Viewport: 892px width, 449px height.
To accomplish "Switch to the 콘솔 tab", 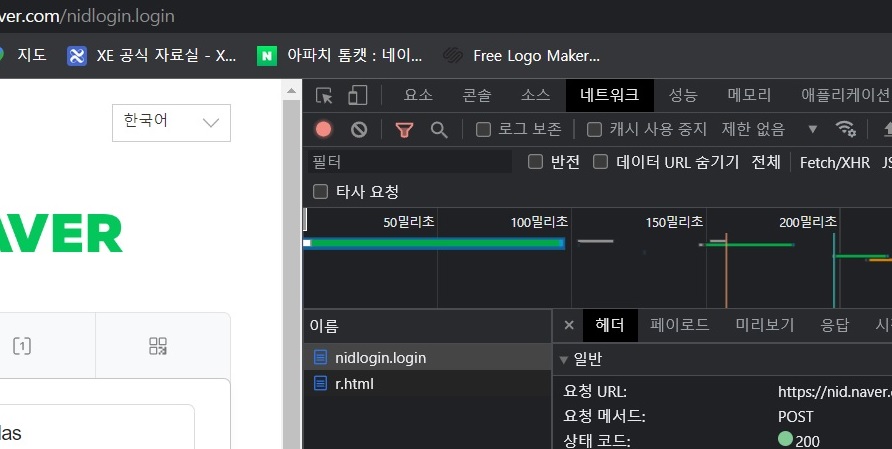I will (x=477, y=95).
